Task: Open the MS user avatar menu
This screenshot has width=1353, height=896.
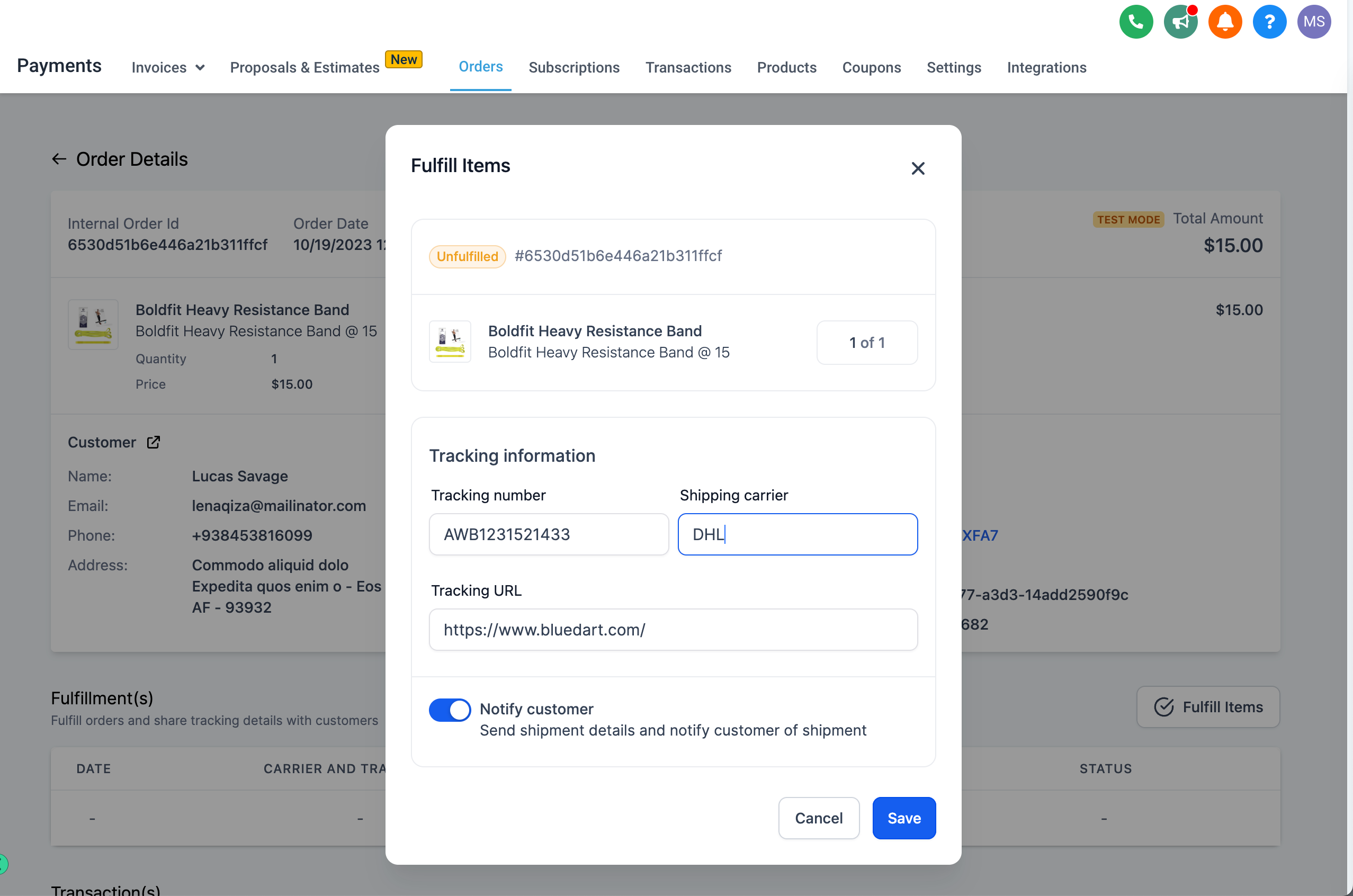Action: click(1314, 22)
